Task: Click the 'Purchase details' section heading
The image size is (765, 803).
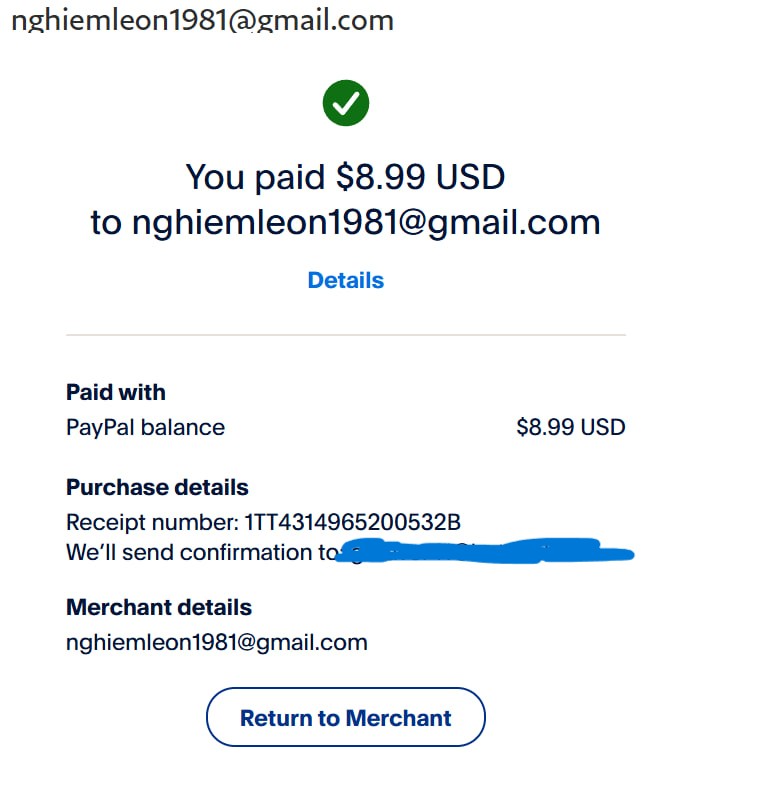Action: (x=157, y=487)
